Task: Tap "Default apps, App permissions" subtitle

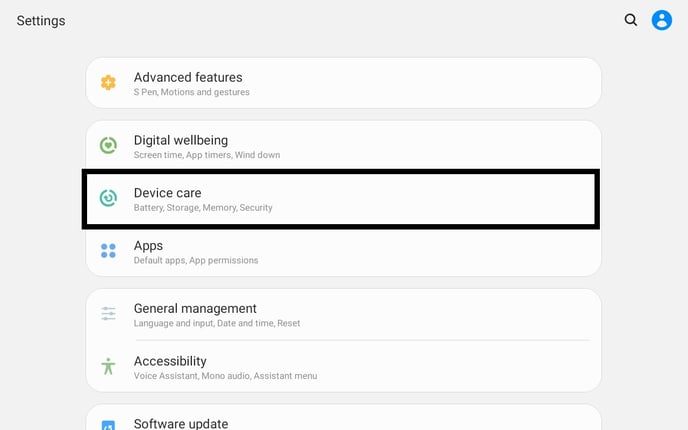Action: click(x=196, y=261)
